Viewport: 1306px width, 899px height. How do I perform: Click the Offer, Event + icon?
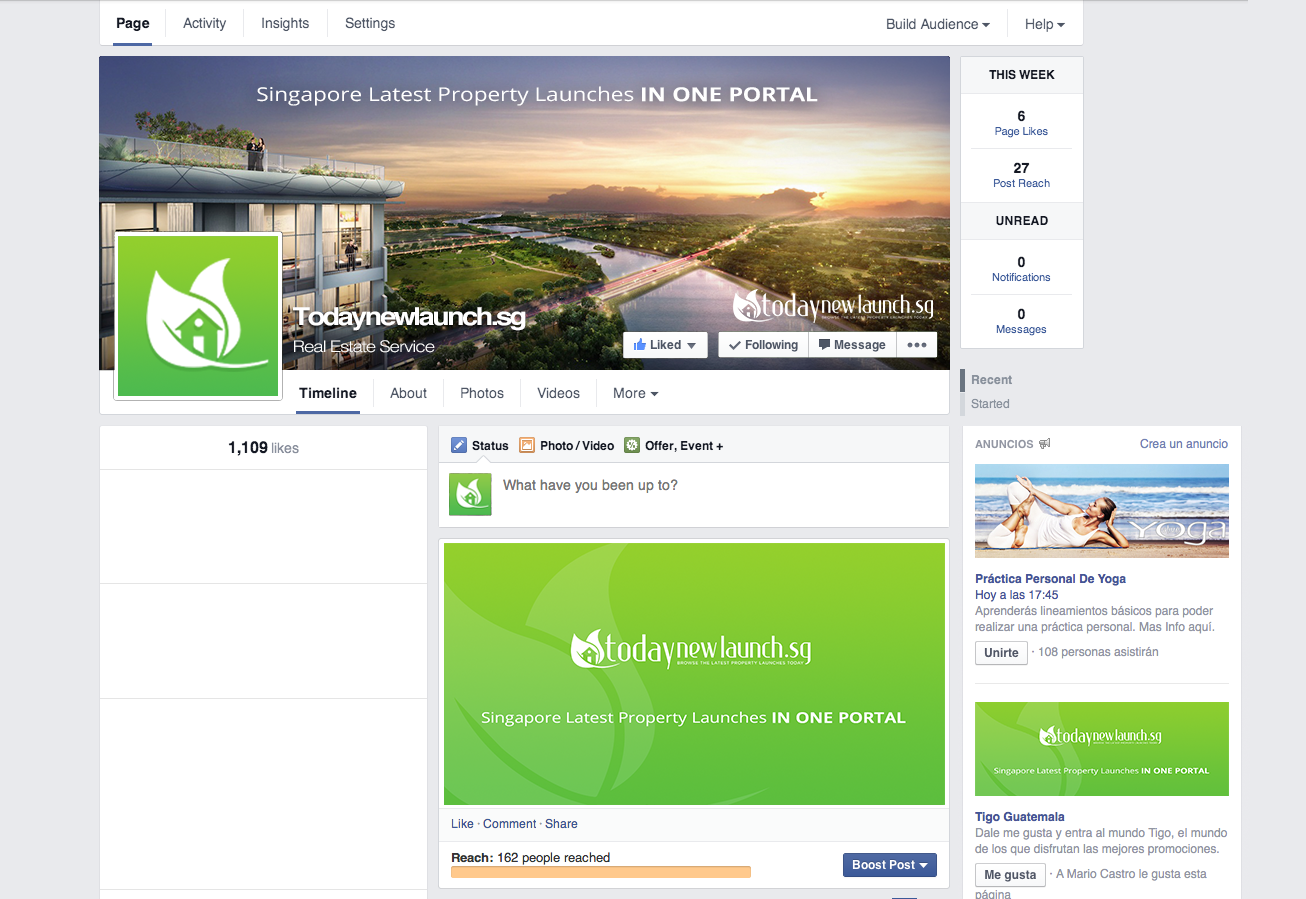(x=632, y=445)
